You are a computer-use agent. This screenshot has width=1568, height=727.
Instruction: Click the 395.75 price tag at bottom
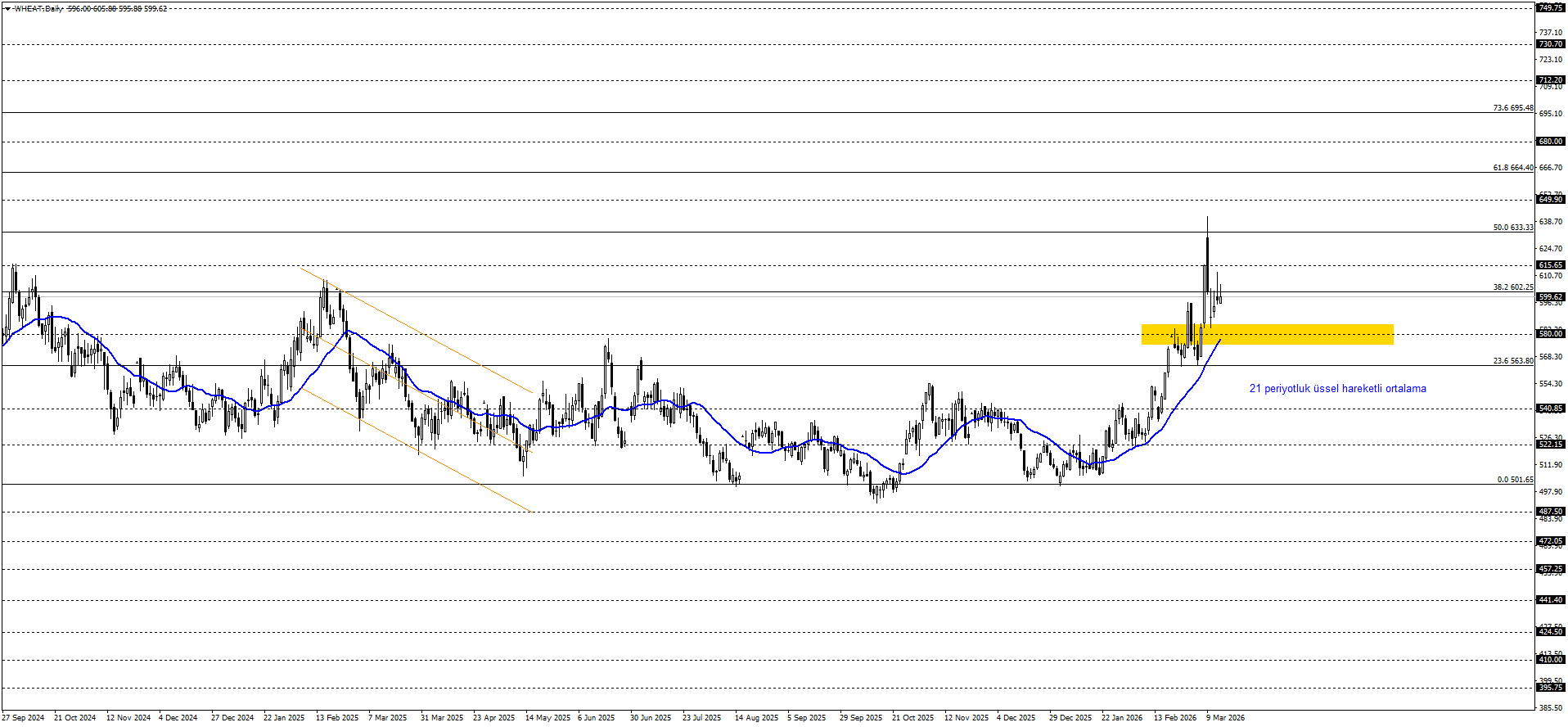tap(1550, 688)
